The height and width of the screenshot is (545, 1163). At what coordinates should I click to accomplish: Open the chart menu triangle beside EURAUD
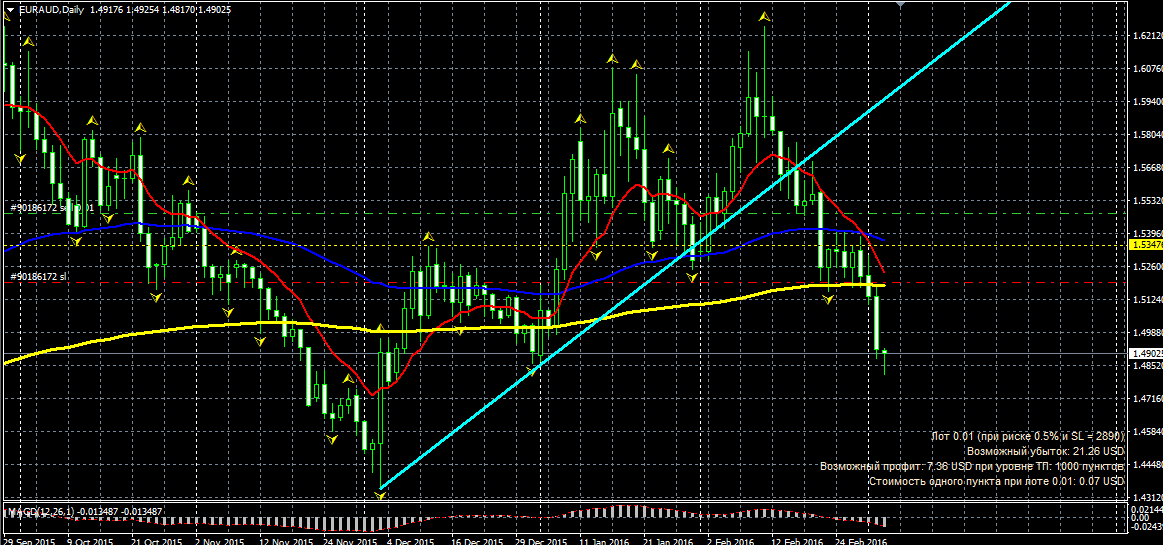tap(10, 9)
